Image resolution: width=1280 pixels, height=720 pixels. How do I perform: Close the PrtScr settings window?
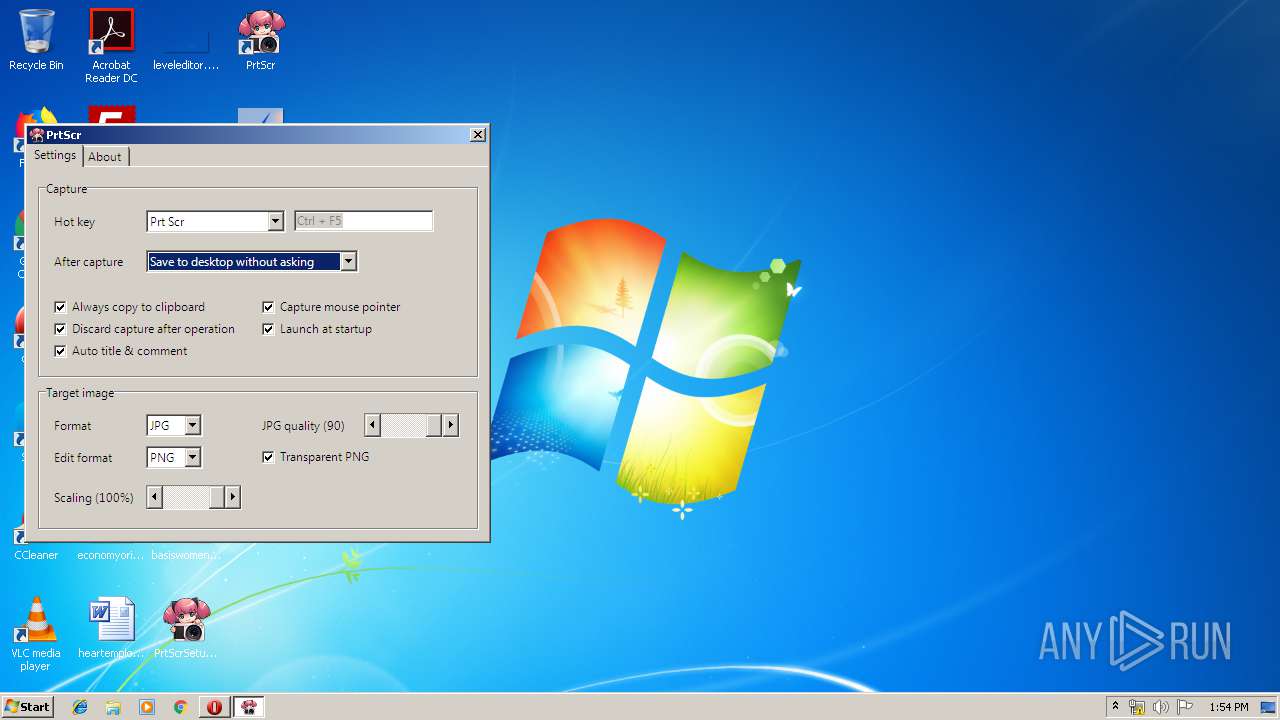pyautogui.click(x=478, y=134)
